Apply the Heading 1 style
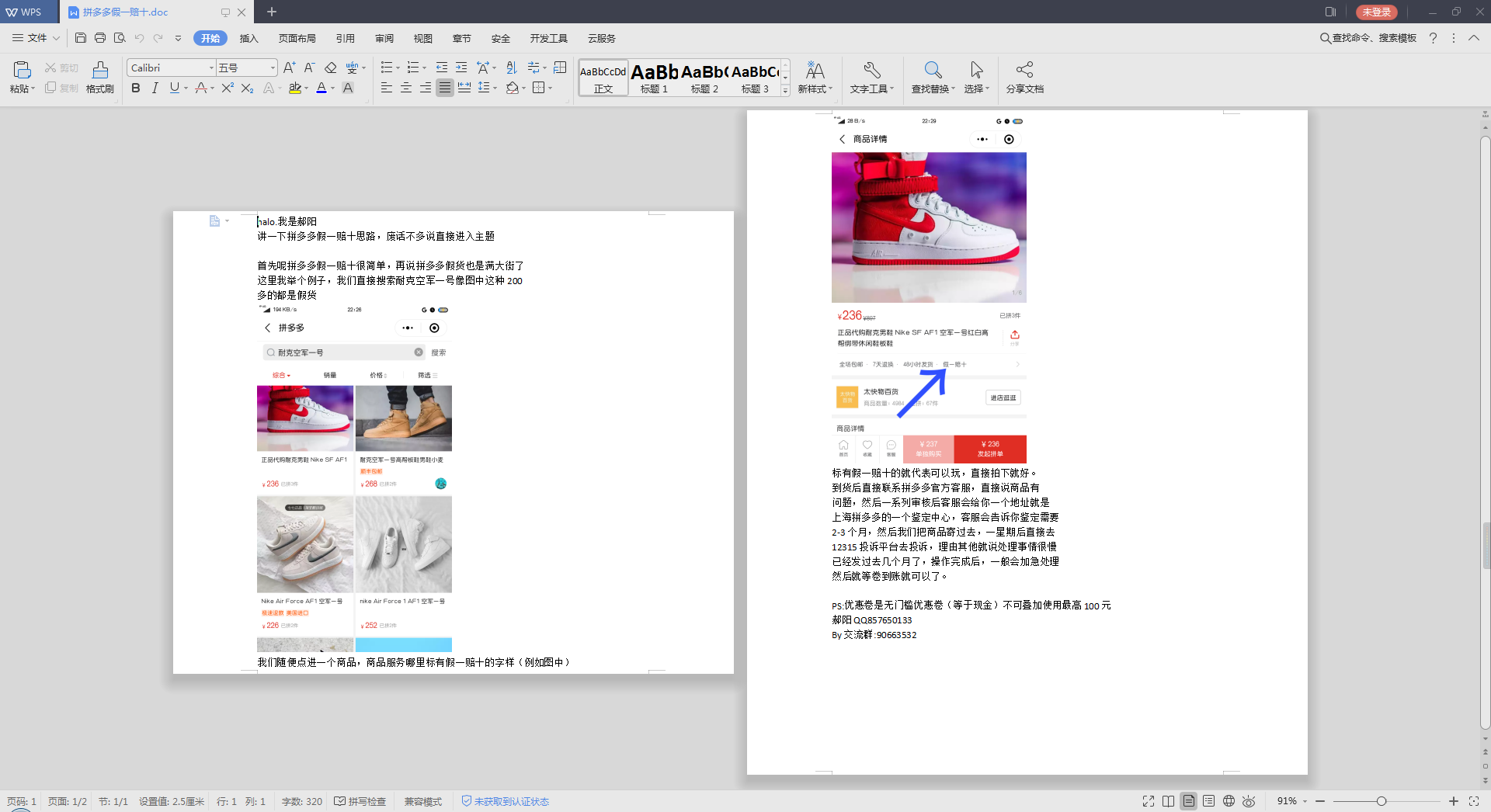1491x812 pixels. [x=654, y=78]
